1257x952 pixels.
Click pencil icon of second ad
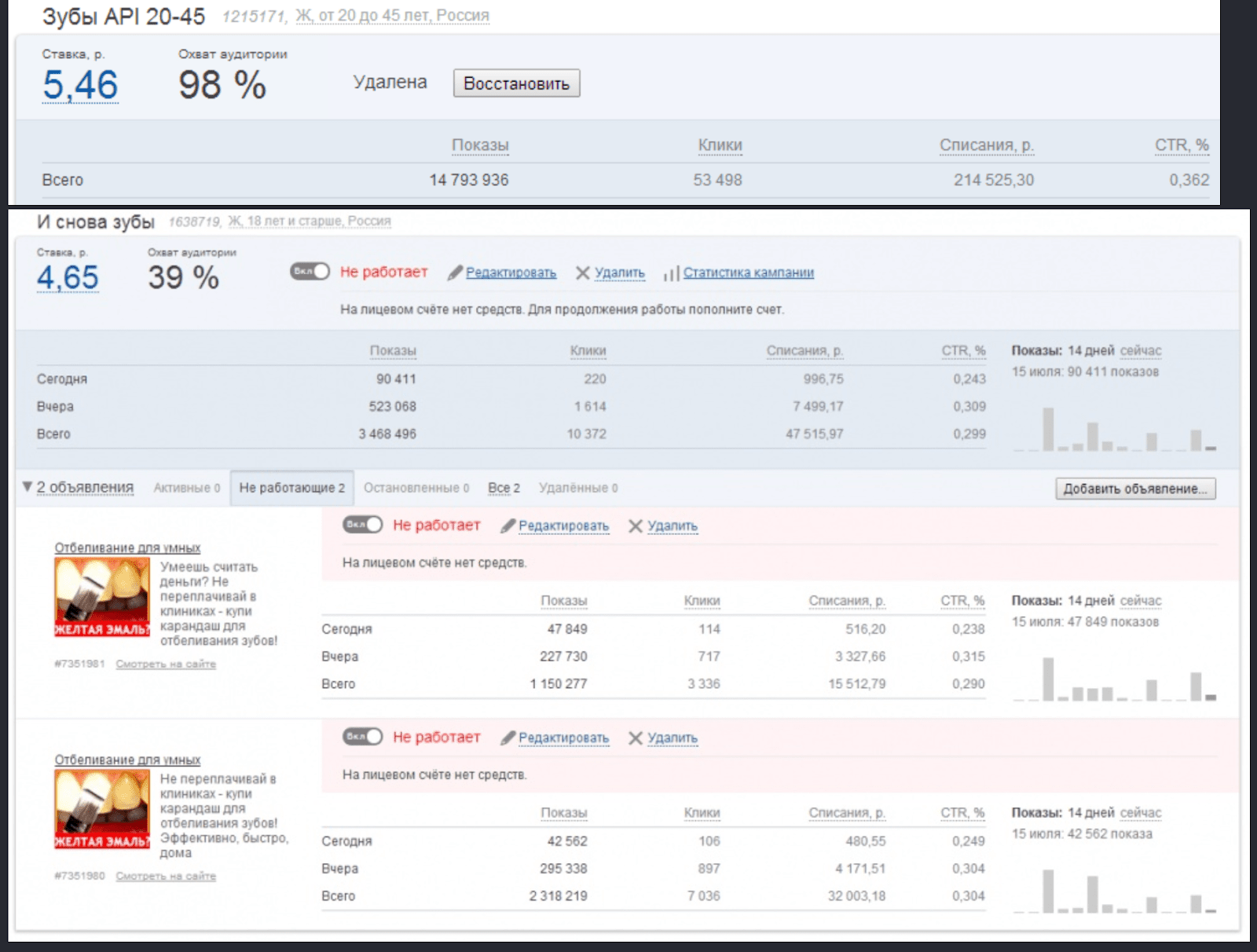coord(508,738)
